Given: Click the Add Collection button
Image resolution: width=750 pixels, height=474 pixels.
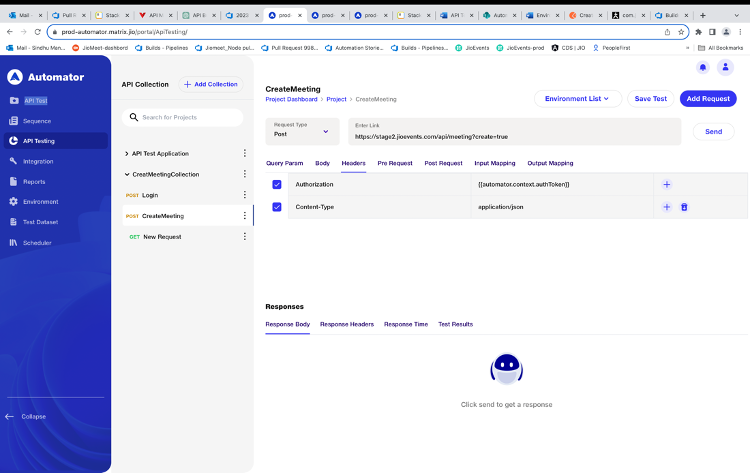Looking at the screenshot, I should (x=210, y=84).
